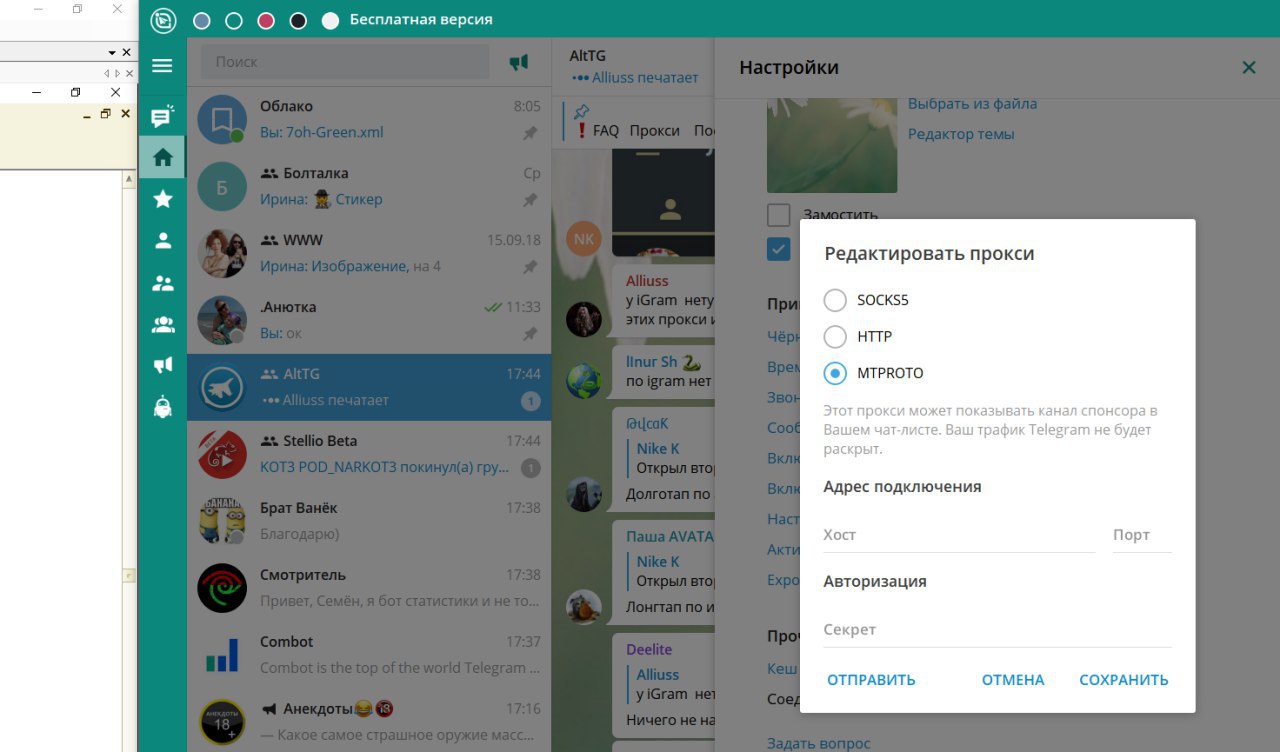Screen dimensions: 1280x752
Task: Click the СОХРАНИТЬ button
Action: click(1124, 680)
